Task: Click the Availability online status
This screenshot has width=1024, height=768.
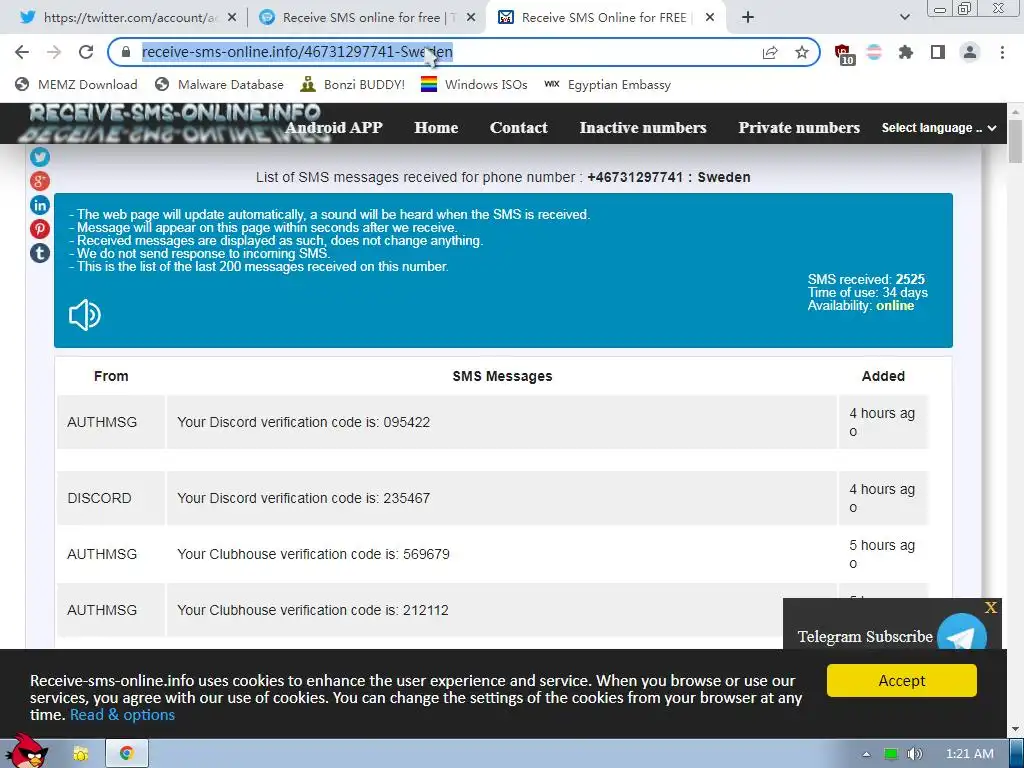Action: coord(861,306)
